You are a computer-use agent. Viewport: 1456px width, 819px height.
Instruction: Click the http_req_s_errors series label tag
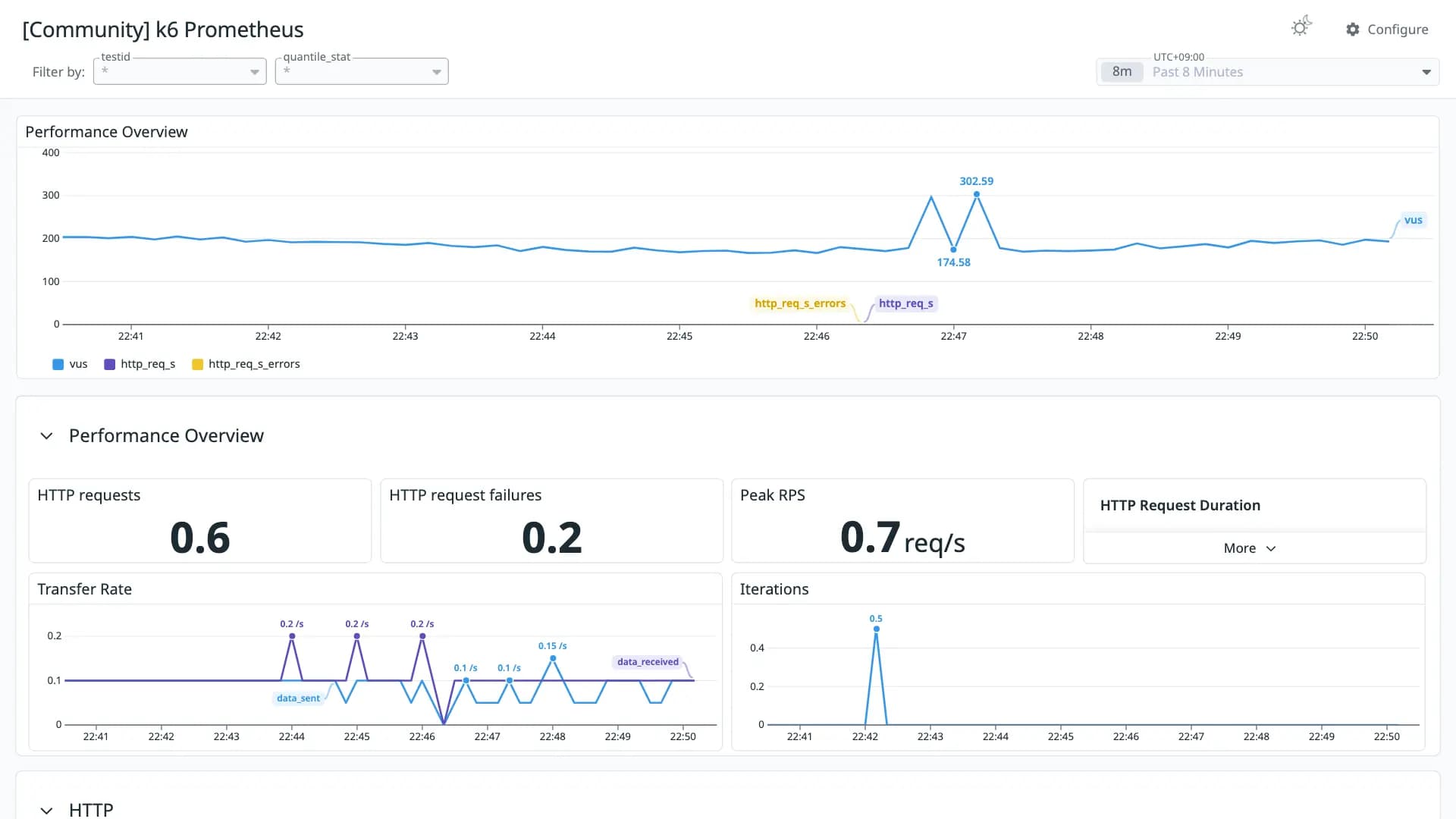coord(800,303)
